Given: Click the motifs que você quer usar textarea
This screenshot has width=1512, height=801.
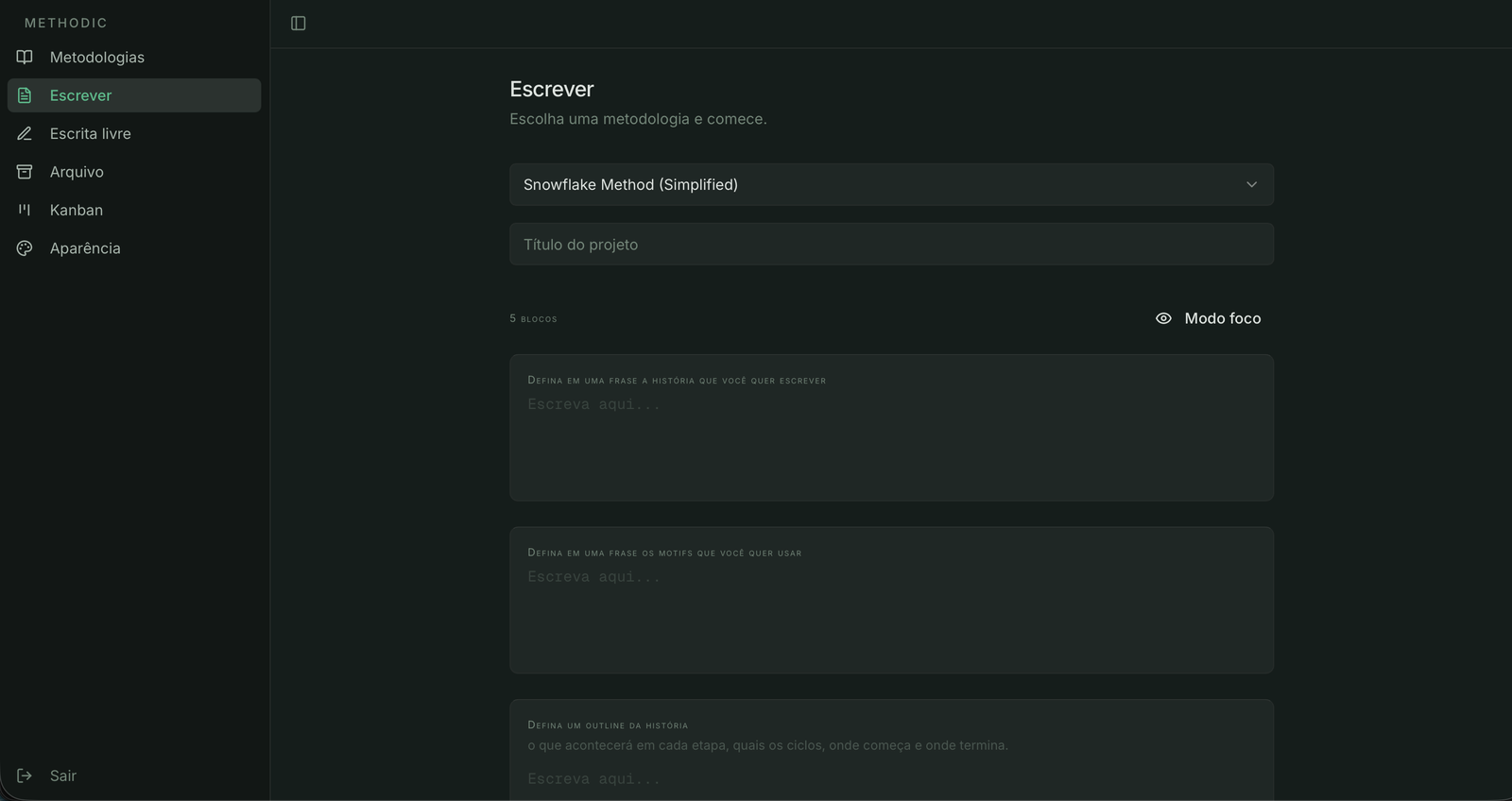Looking at the screenshot, I should pyautogui.click(x=891, y=613).
